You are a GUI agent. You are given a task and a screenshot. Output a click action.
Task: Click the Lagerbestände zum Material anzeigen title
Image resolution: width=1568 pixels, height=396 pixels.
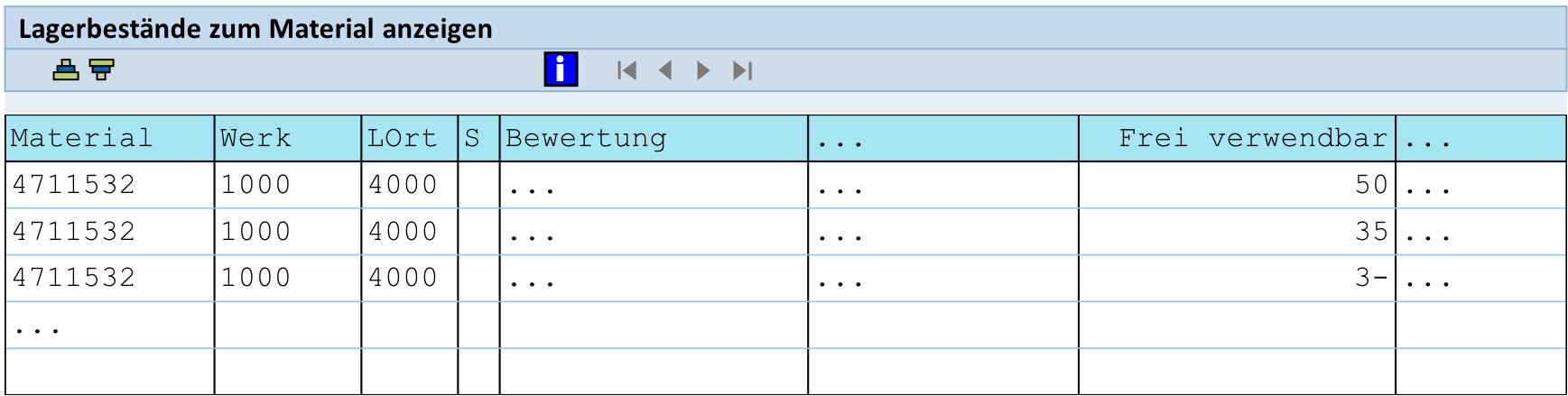click(x=255, y=29)
